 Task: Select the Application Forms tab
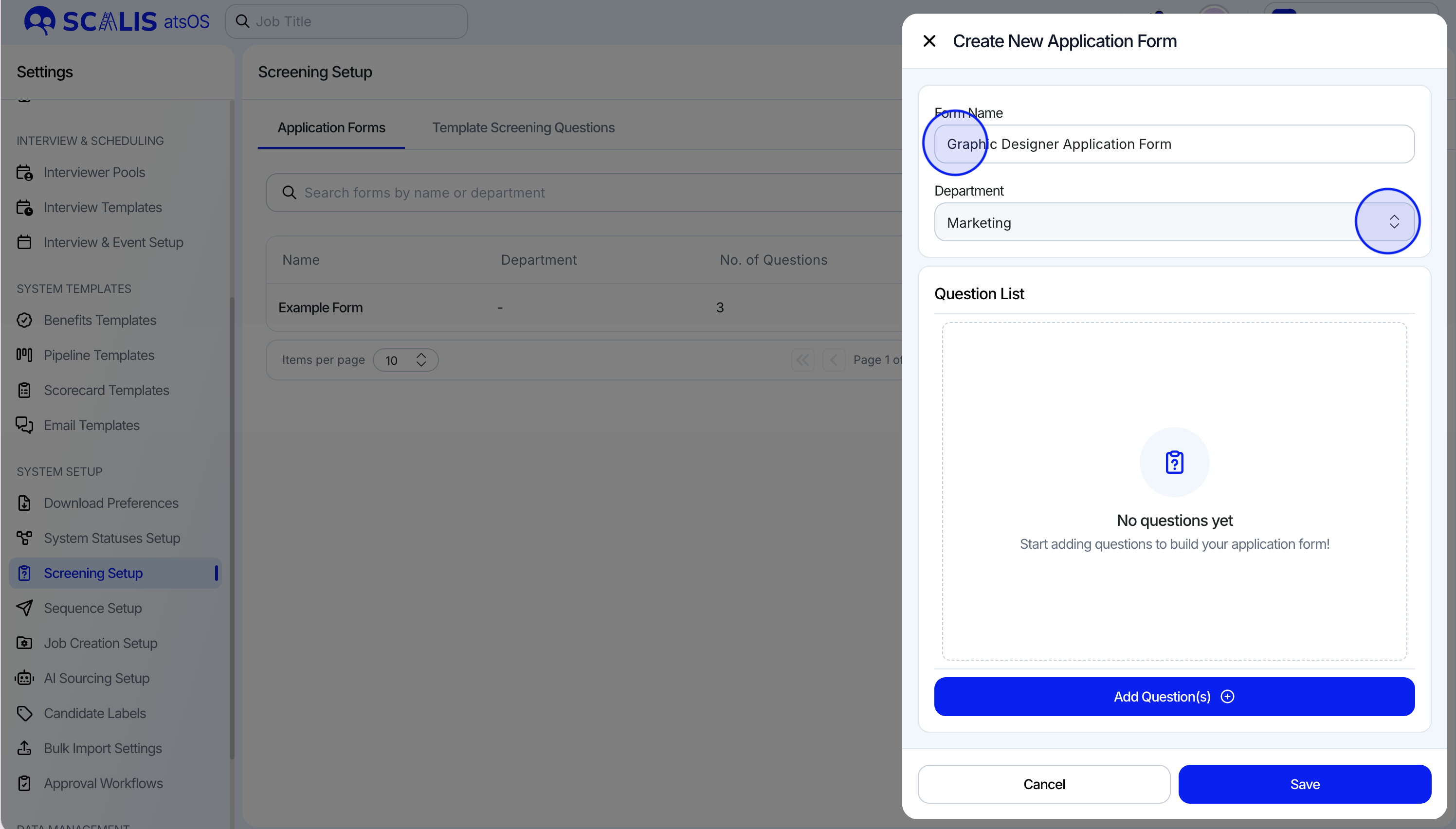pyautogui.click(x=331, y=127)
